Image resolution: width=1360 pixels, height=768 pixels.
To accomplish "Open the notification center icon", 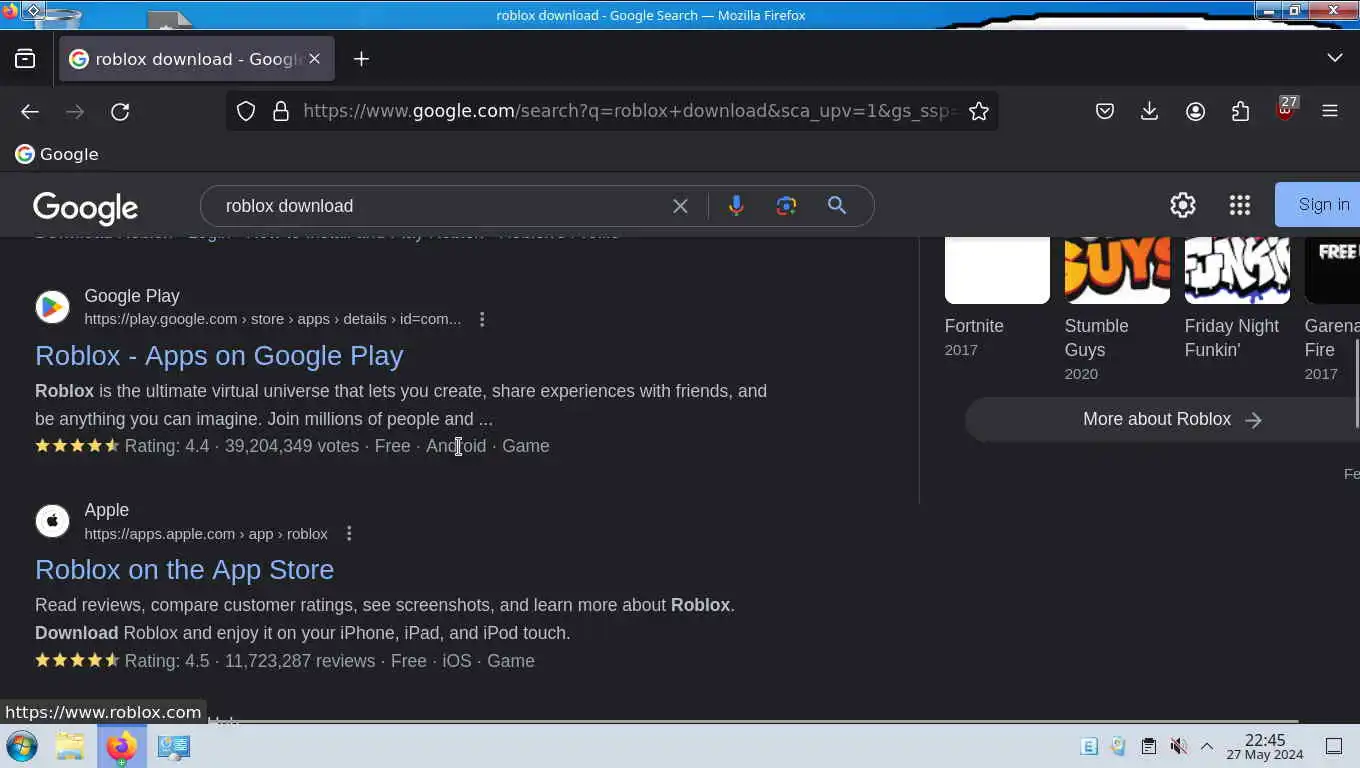I will 1334,746.
